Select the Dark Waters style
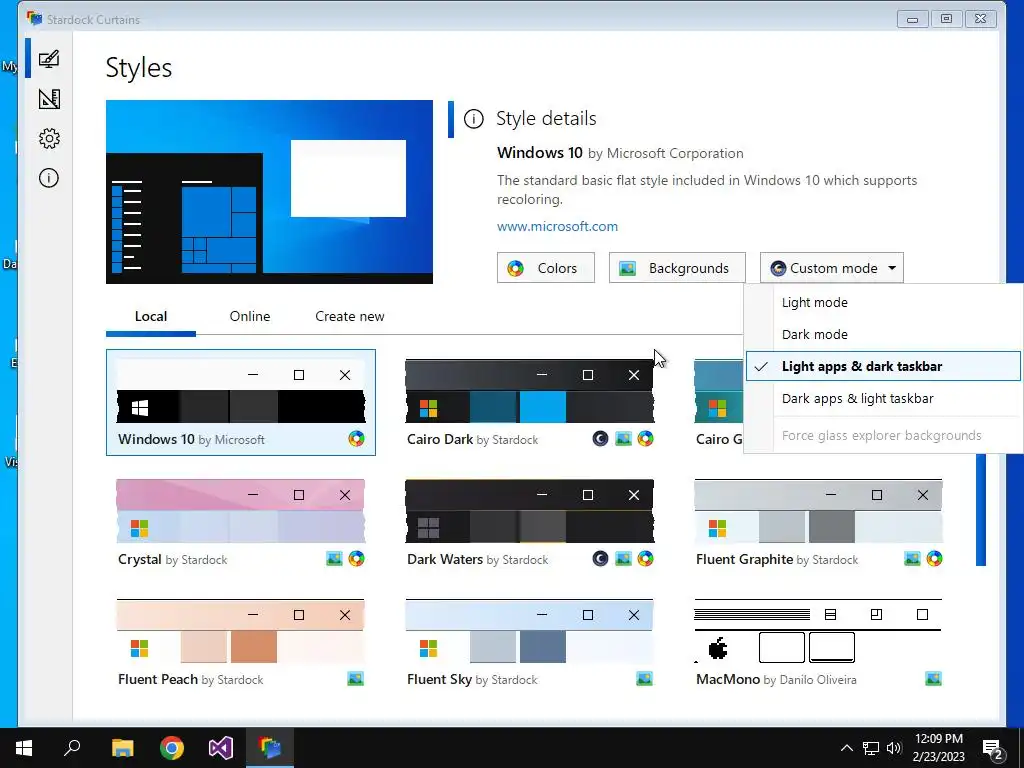Image resolution: width=1024 pixels, height=768 pixels. tap(529, 522)
